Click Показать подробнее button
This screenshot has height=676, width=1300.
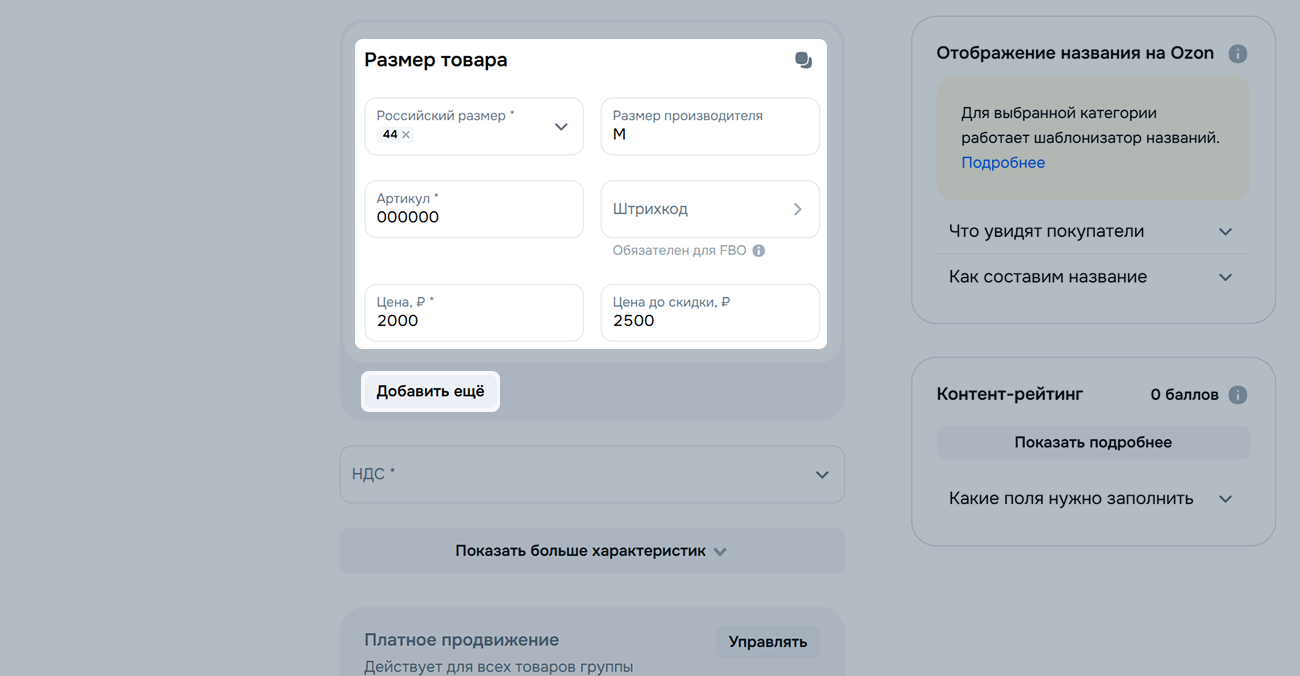pos(1092,442)
